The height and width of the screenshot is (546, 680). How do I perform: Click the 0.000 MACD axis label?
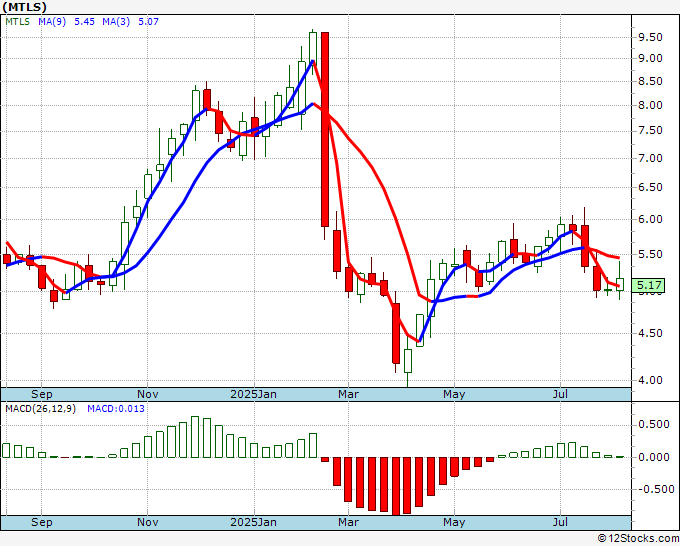pos(654,457)
